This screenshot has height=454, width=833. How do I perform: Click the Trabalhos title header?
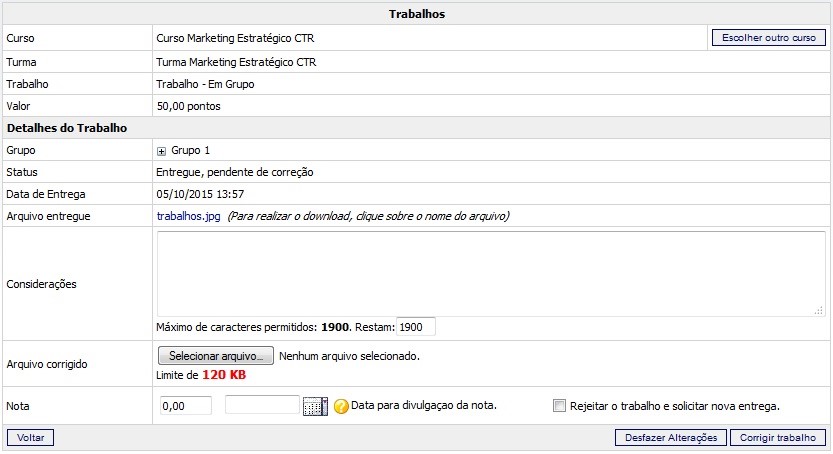(x=416, y=14)
